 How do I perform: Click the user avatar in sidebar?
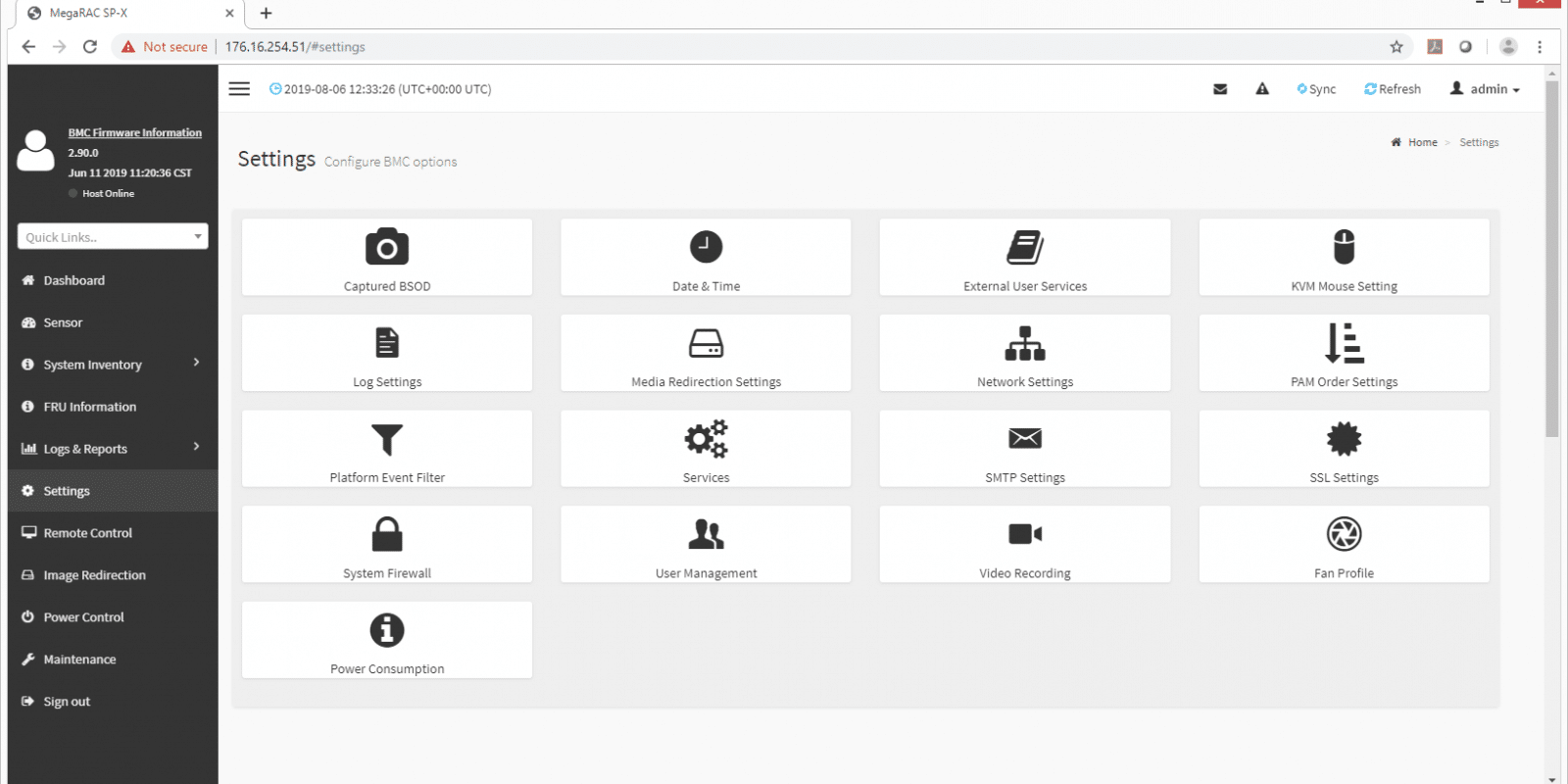point(36,151)
